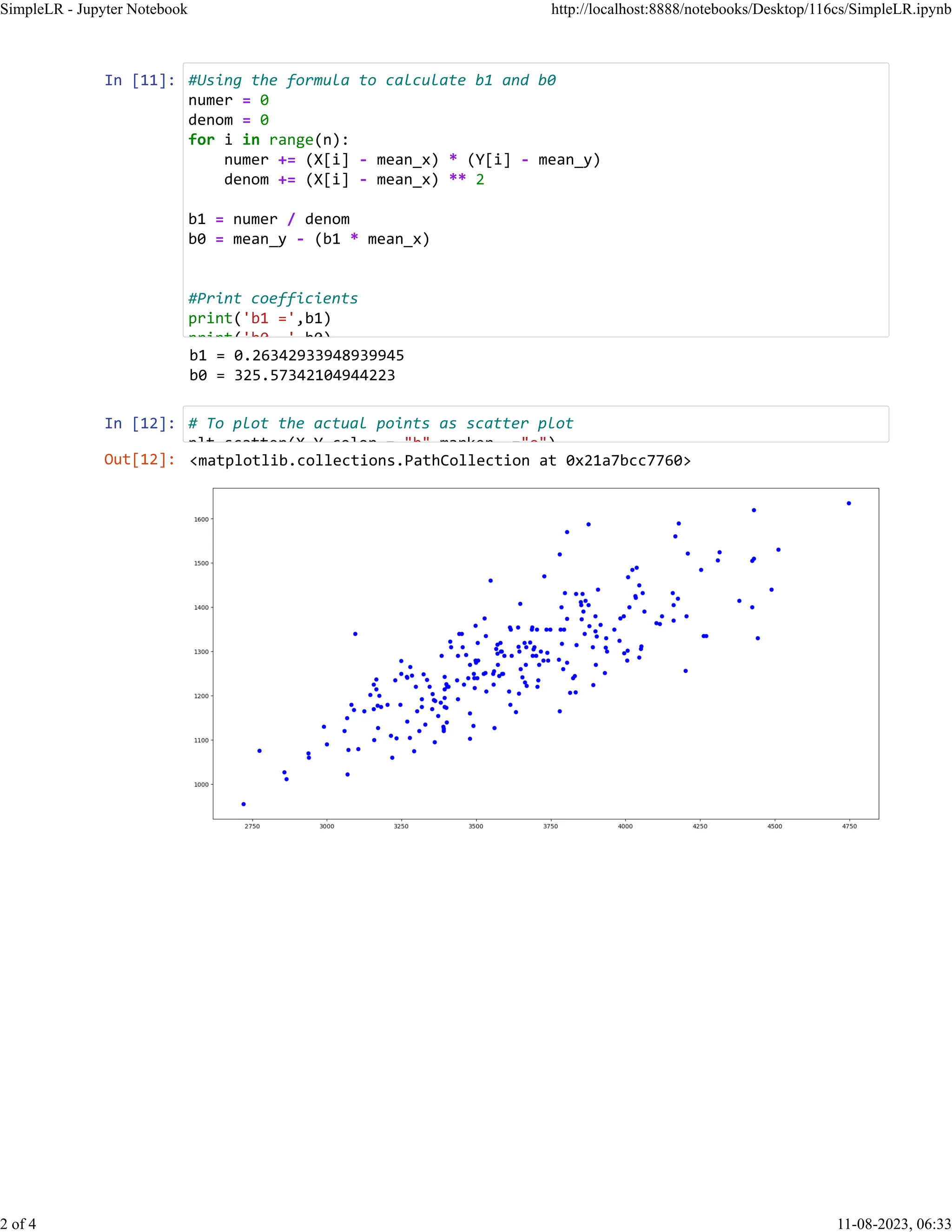Click the x-axis tick label 3750
Viewport: 952px width, 1232px height.
pyautogui.click(x=550, y=827)
